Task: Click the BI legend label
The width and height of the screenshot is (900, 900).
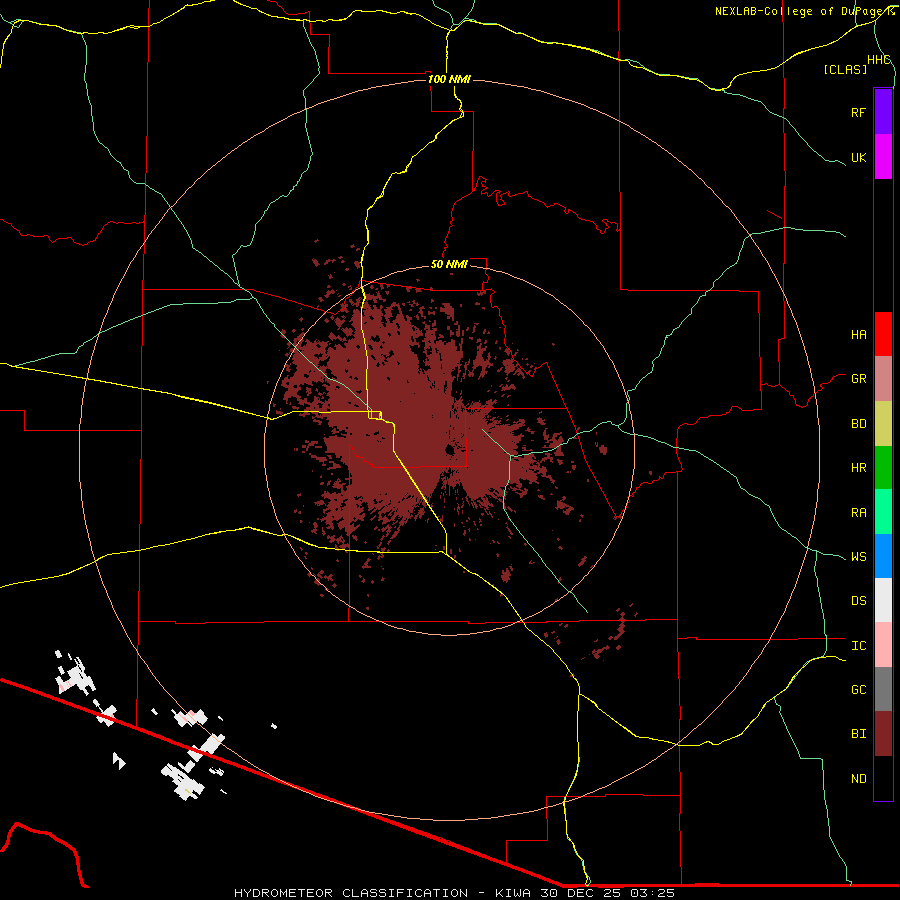Action: pyautogui.click(x=858, y=734)
